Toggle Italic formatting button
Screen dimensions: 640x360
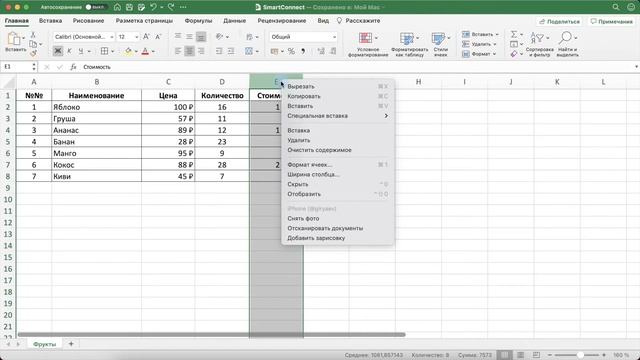point(69,51)
